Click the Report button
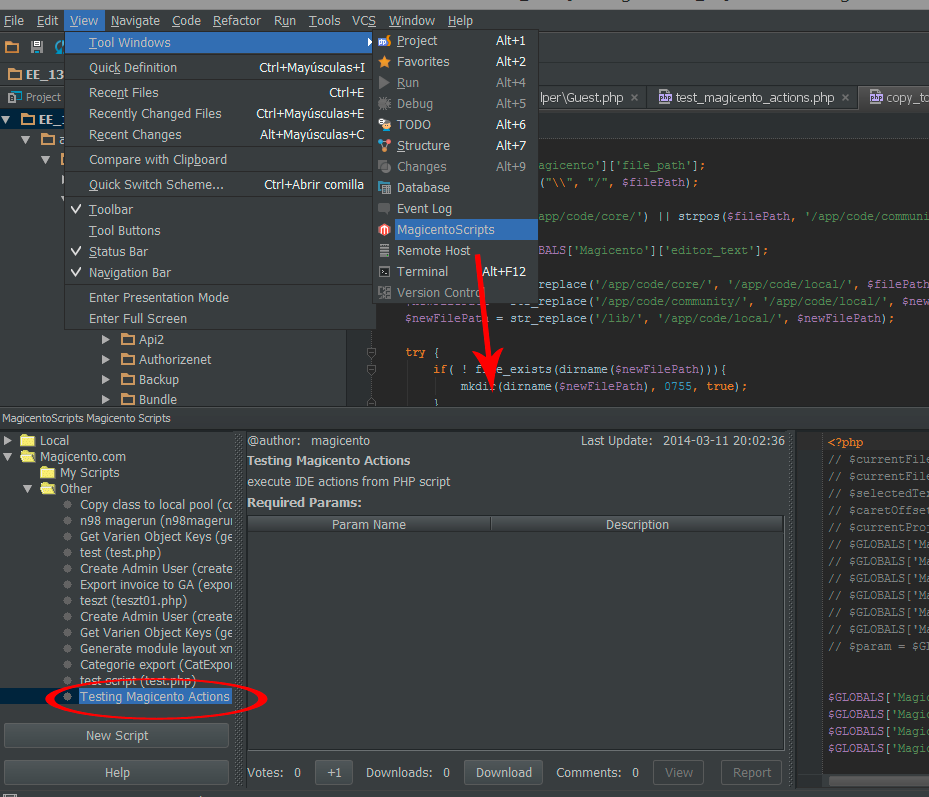 click(751, 773)
